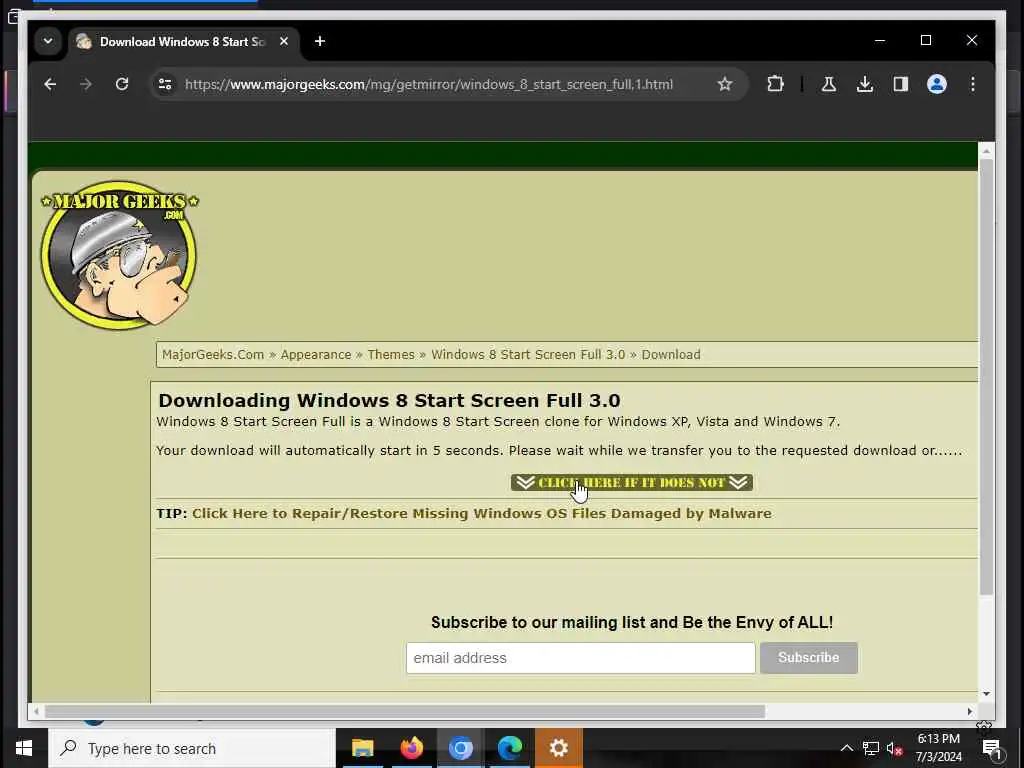
Task: Open Appearance breadcrumb link
Action: point(315,355)
